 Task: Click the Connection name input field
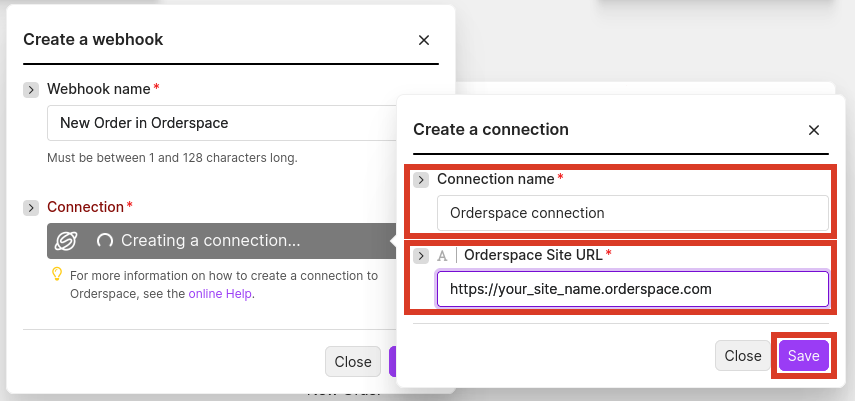(x=633, y=213)
